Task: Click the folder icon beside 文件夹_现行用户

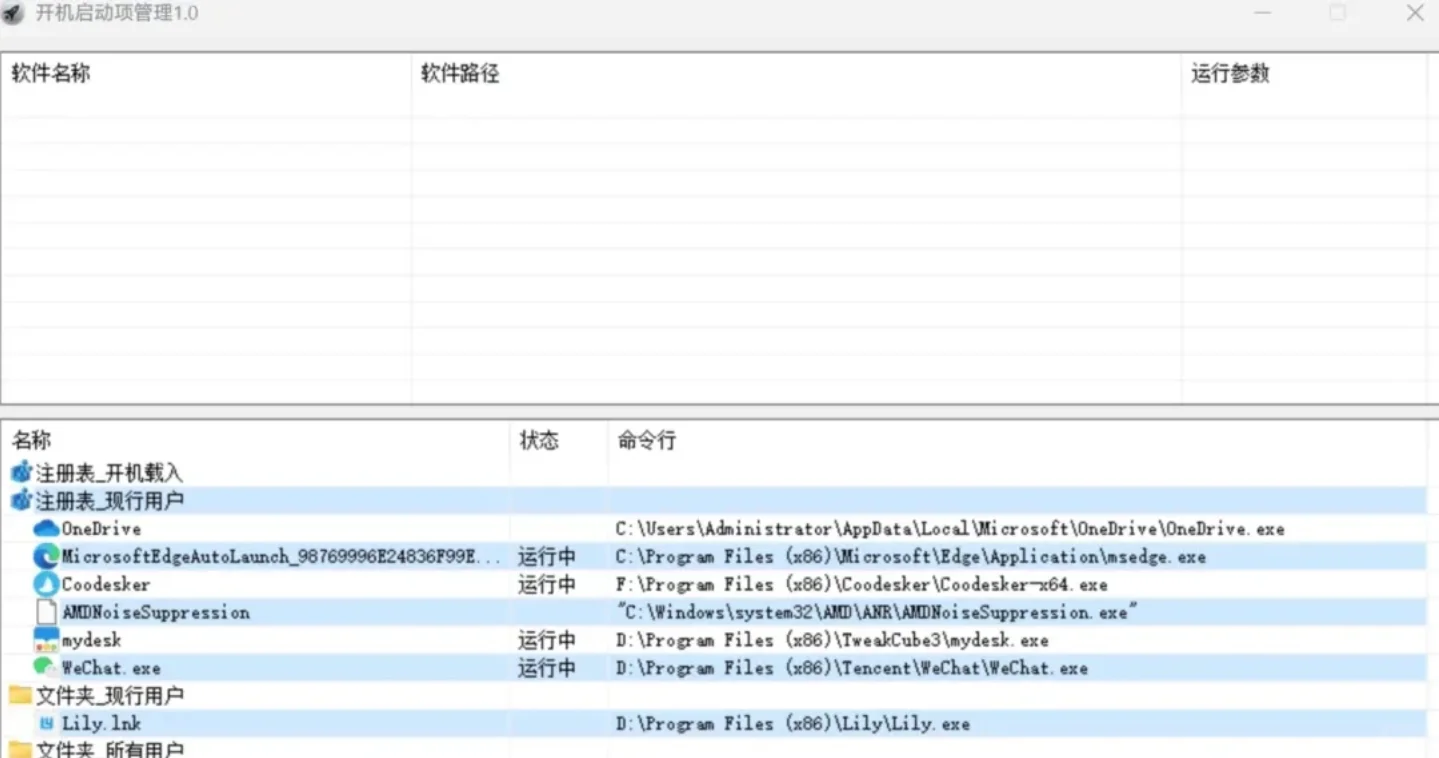Action: (x=20, y=695)
